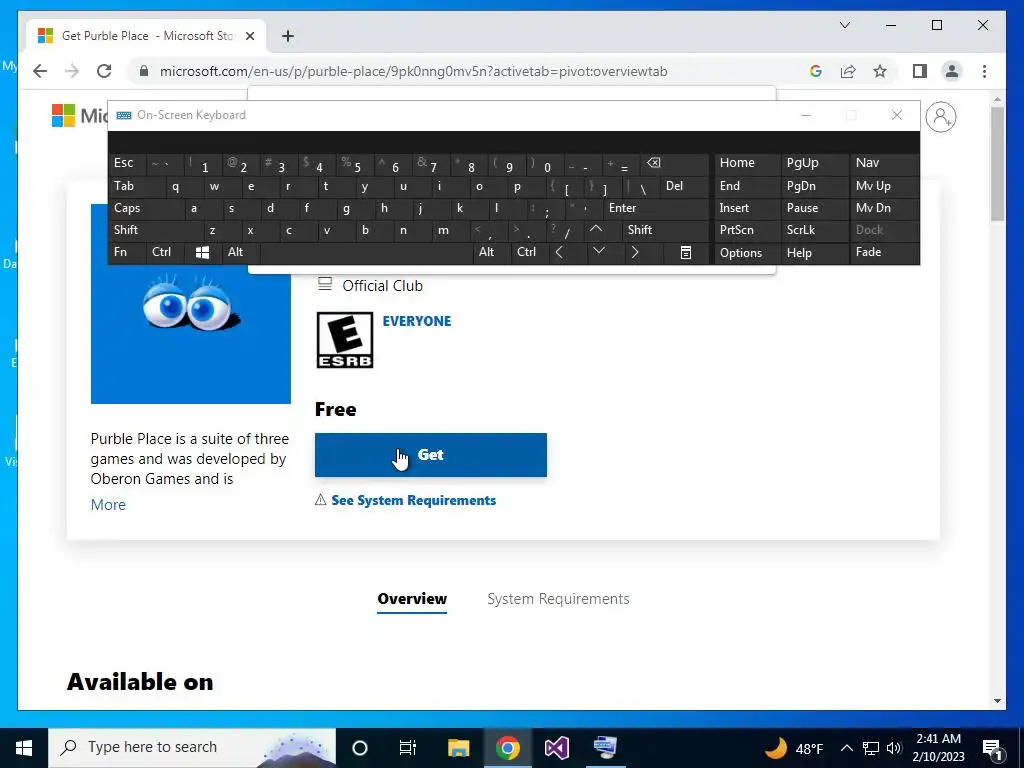Toggle left Ctrl key on On-Screen Keyboard

click(x=166, y=252)
